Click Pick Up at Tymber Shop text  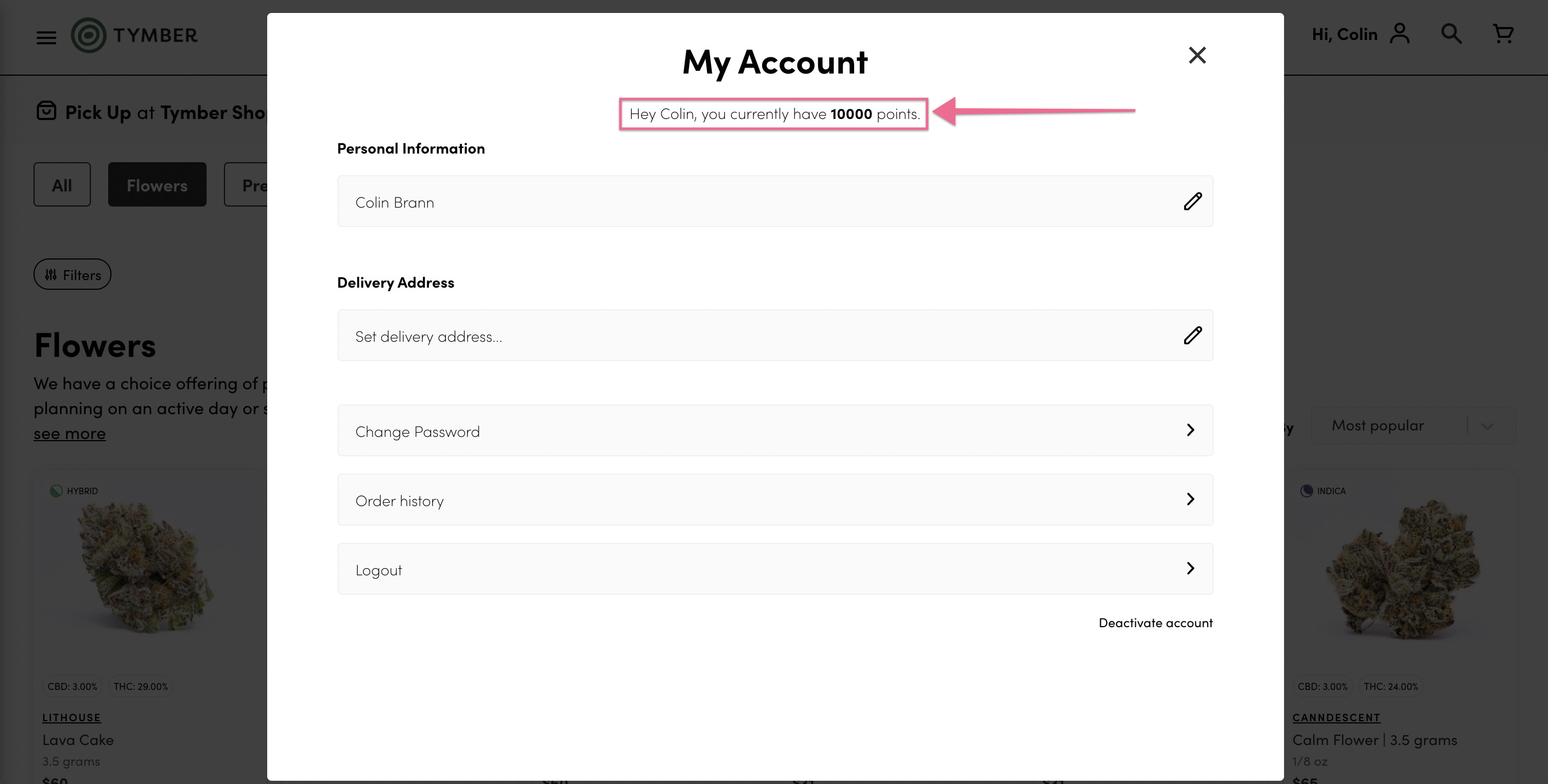tap(166, 112)
